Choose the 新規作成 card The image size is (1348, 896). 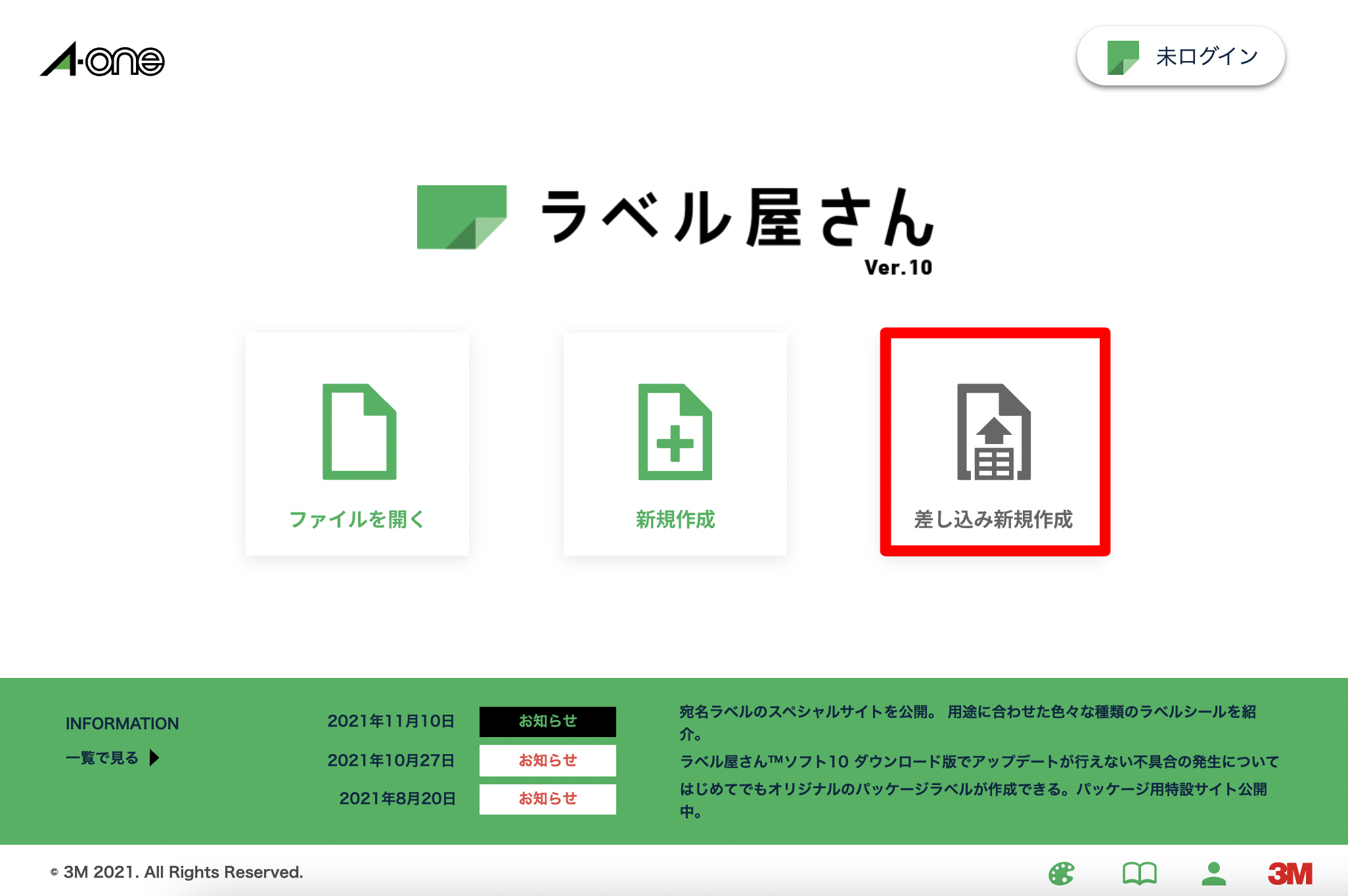675,444
